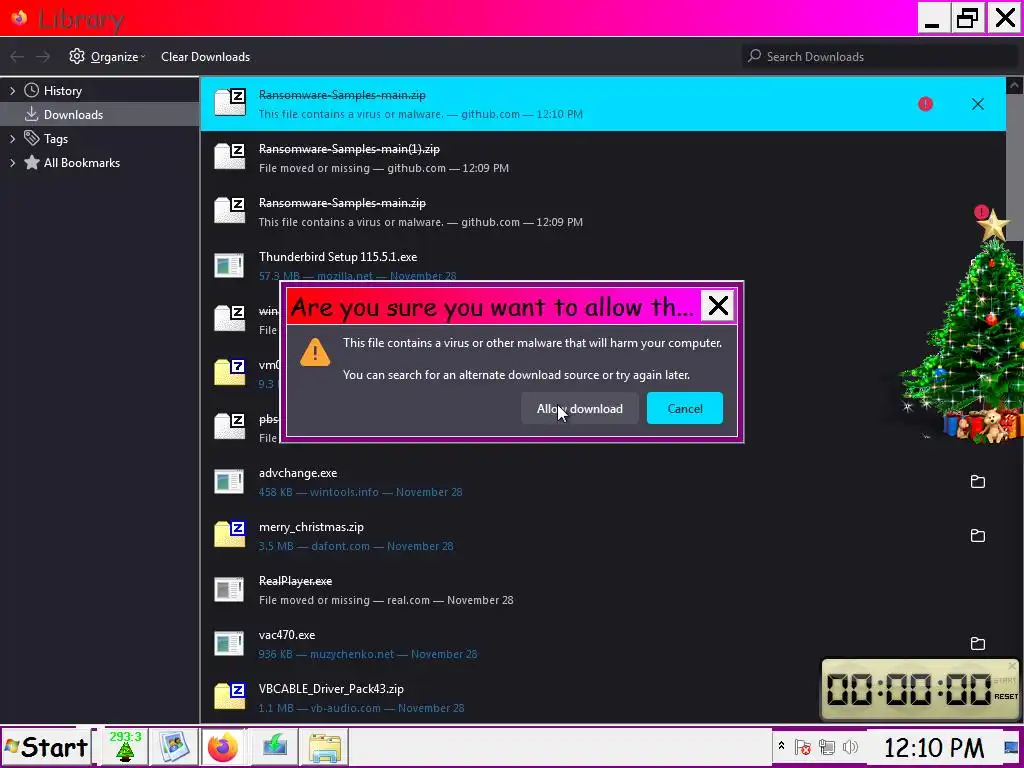Click Clear Downloads
Screen dimensions: 1024x768
pyautogui.click(x=205, y=57)
